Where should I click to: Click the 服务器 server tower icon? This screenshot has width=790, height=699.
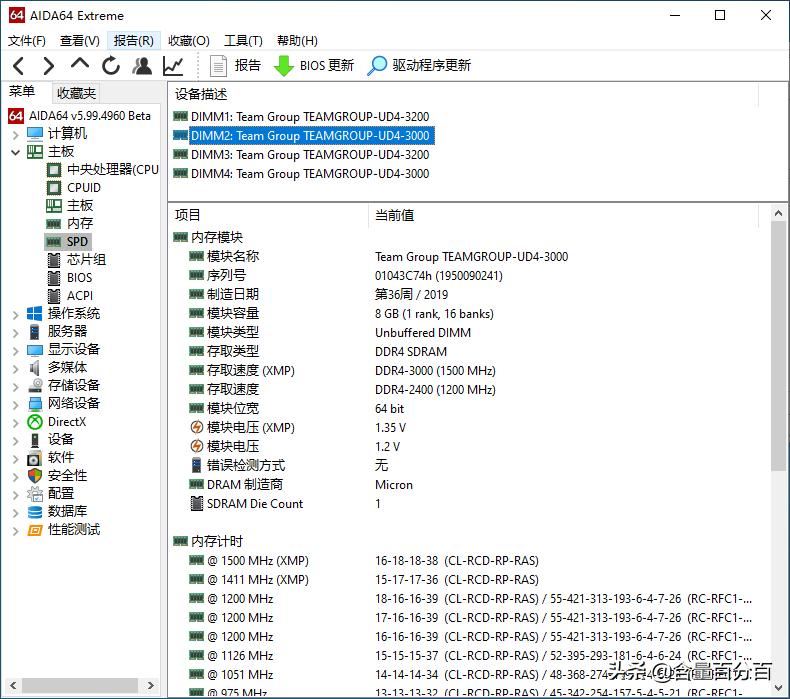pyautogui.click(x=35, y=332)
